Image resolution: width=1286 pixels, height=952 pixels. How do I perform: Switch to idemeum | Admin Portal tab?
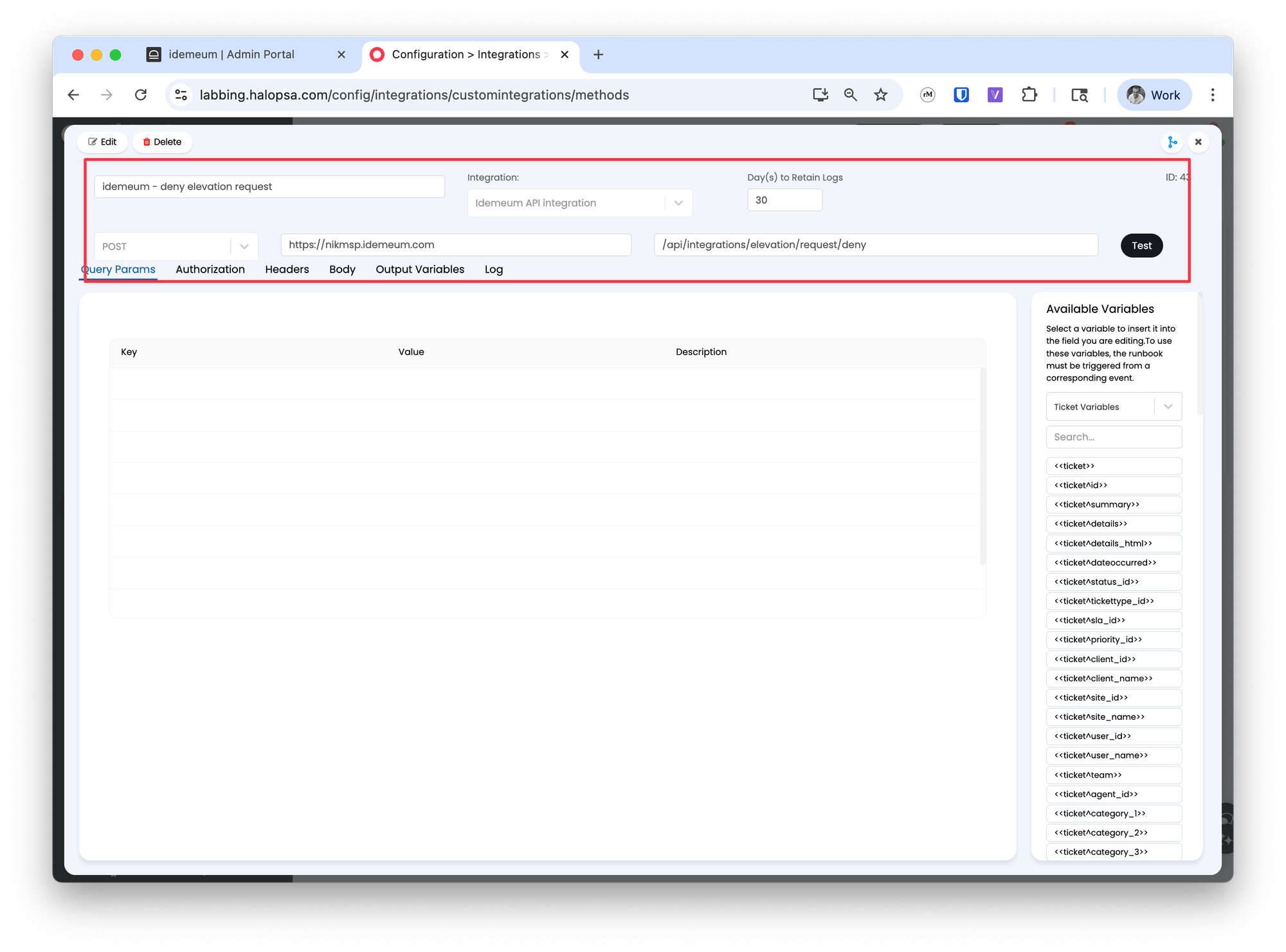[231, 55]
